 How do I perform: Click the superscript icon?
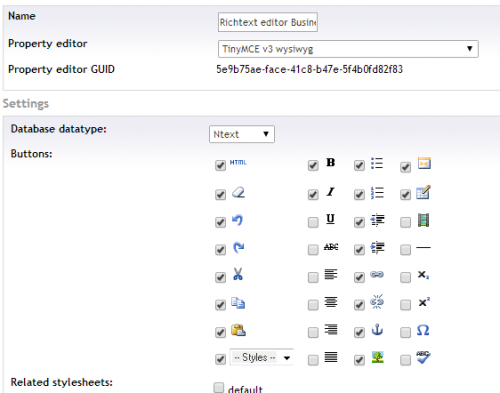point(424,302)
